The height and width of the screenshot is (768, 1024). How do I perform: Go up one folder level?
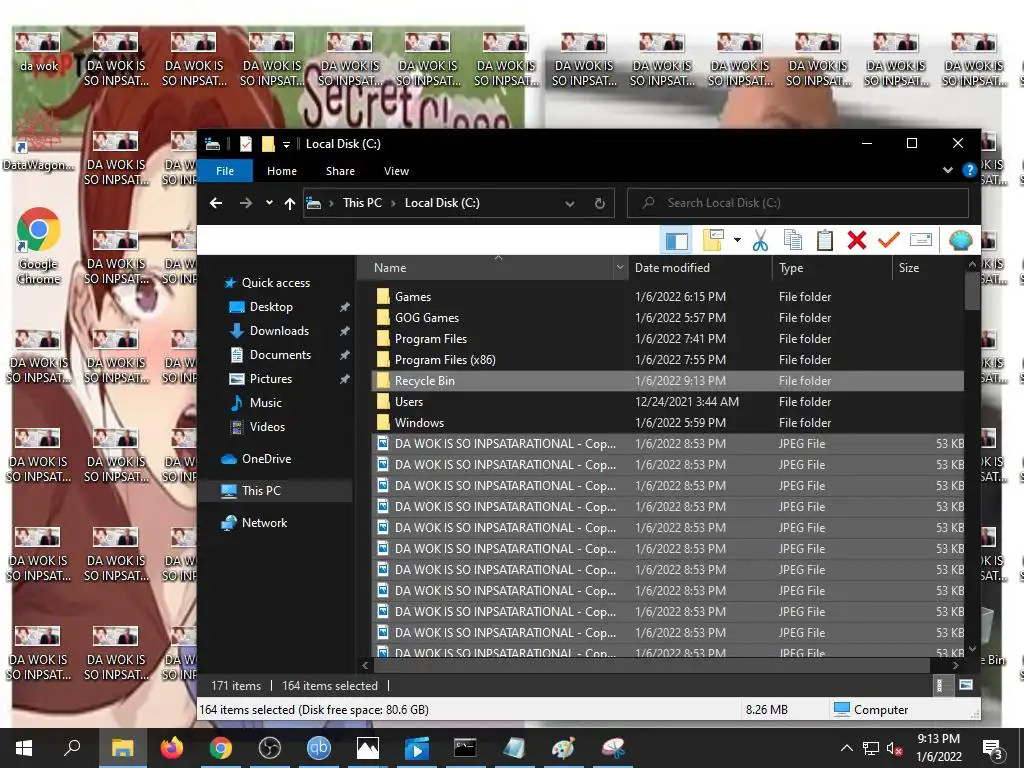point(290,203)
